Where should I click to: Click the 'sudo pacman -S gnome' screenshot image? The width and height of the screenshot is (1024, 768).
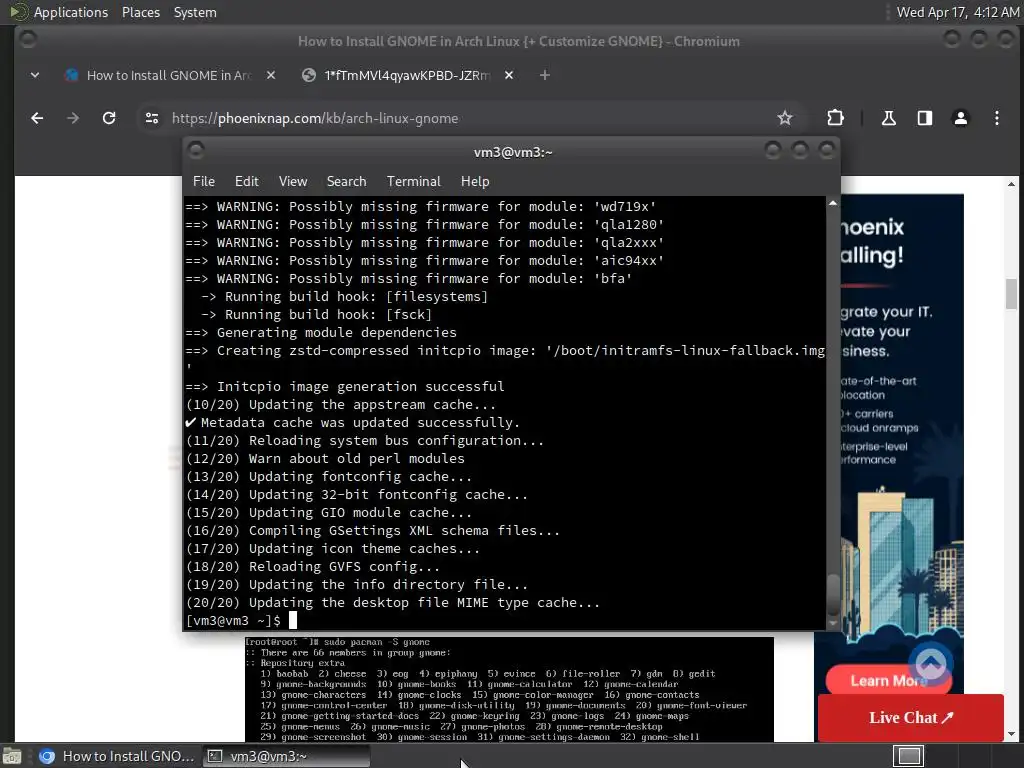(x=509, y=690)
